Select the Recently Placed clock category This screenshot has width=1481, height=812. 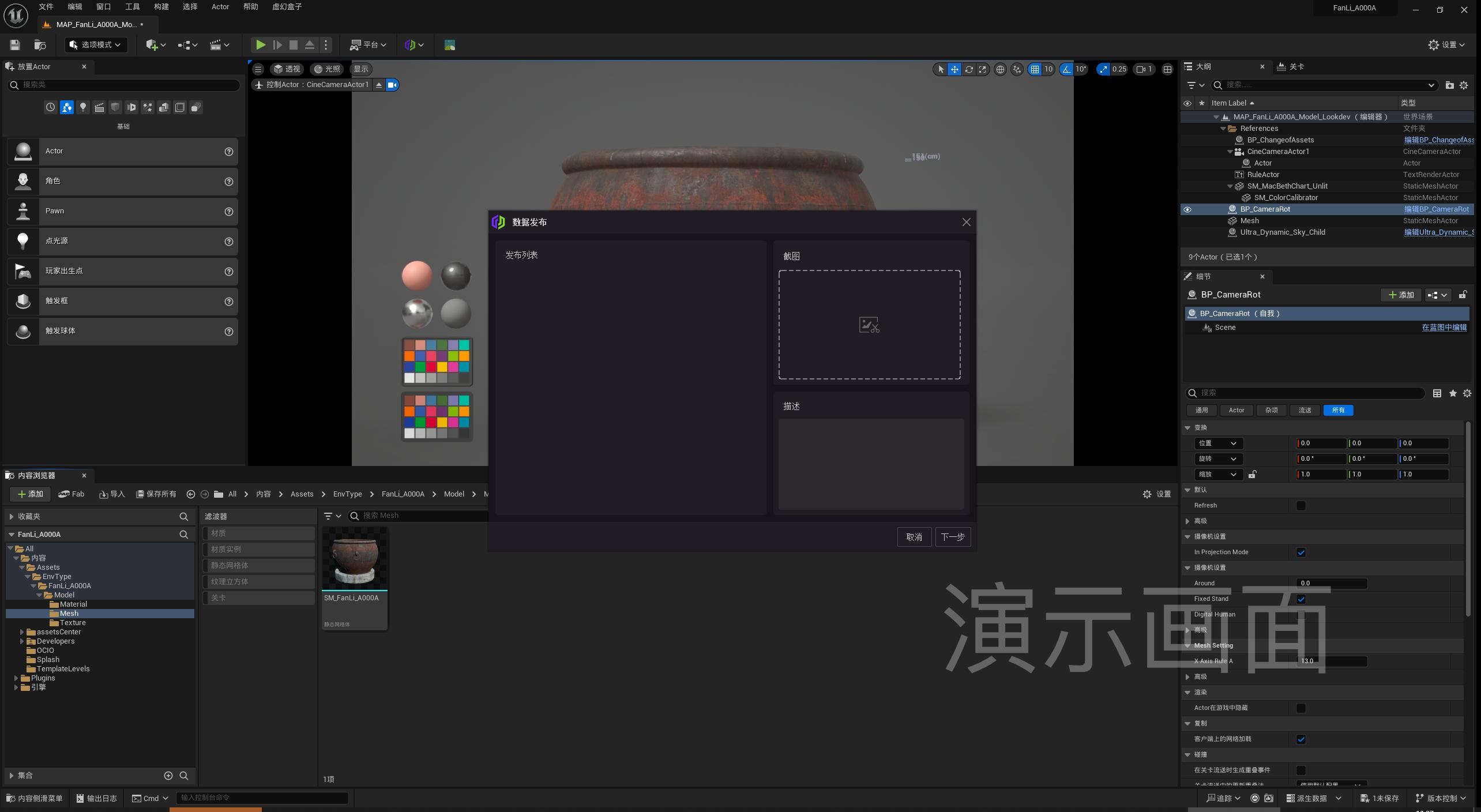pos(51,107)
